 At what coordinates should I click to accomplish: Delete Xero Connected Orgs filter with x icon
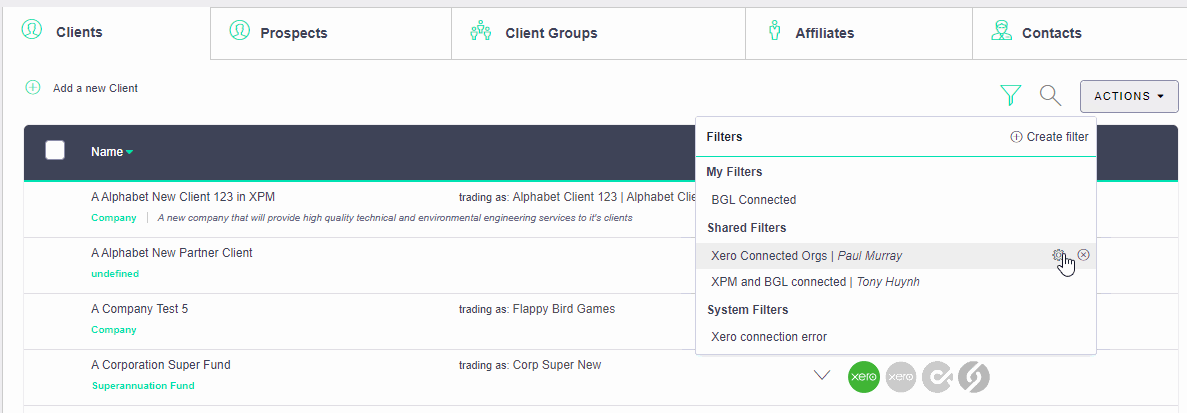(1083, 255)
